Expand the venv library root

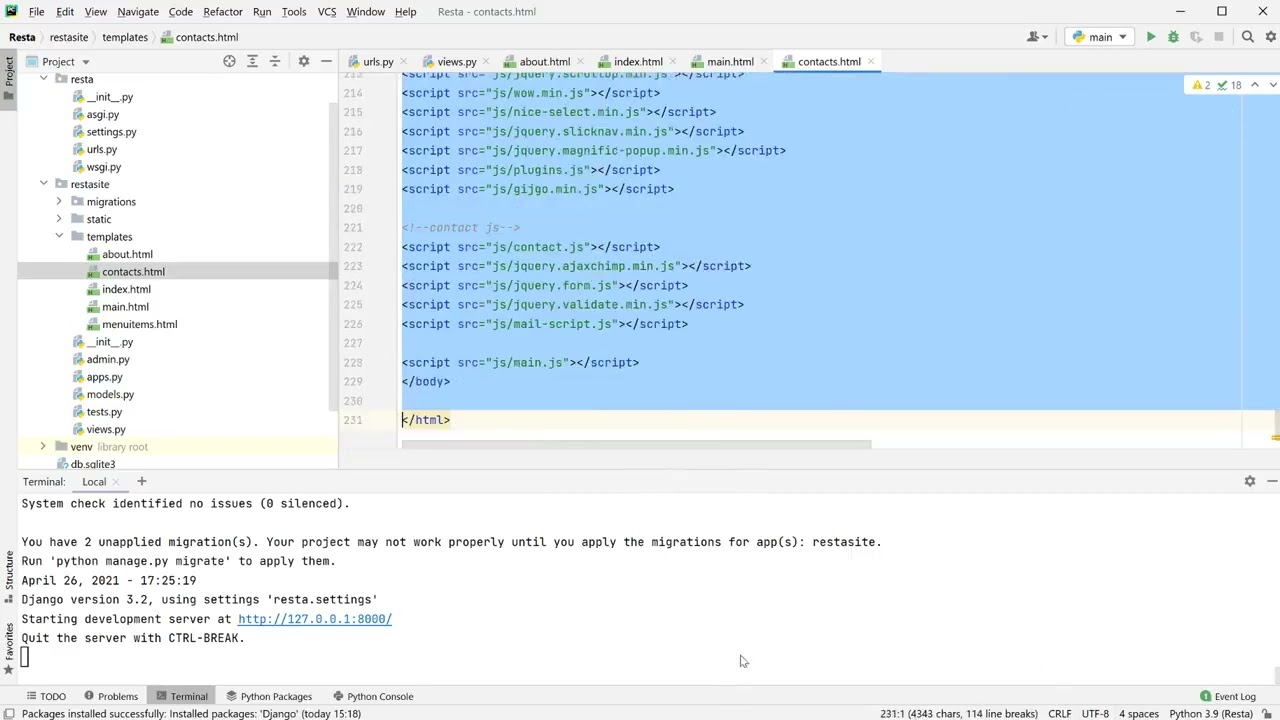pyautogui.click(x=43, y=447)
